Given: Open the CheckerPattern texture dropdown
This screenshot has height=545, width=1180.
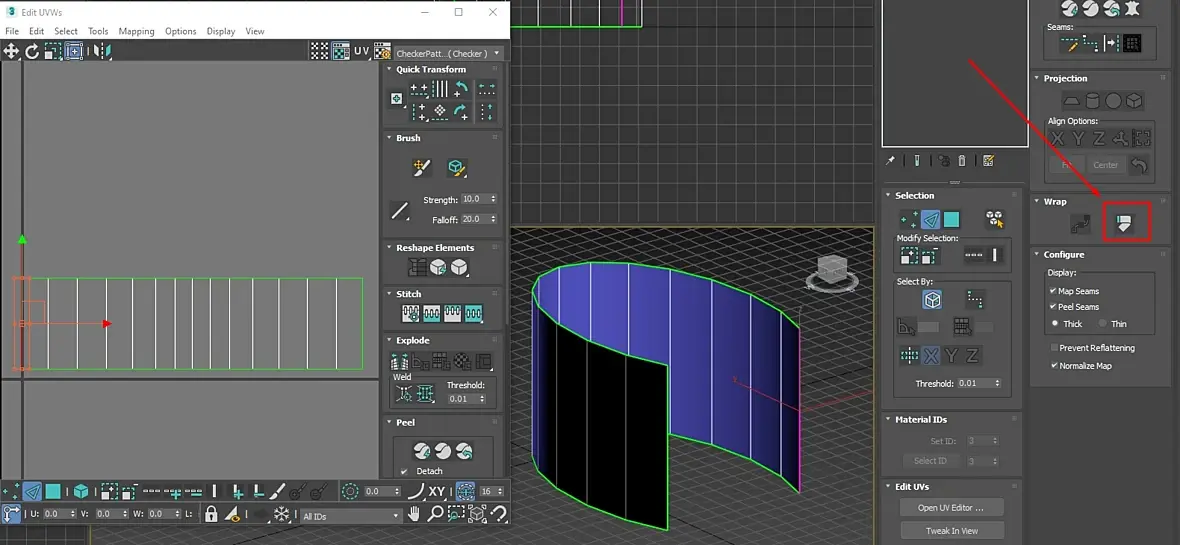Looking at the screenshot, I should coord(448,53).
